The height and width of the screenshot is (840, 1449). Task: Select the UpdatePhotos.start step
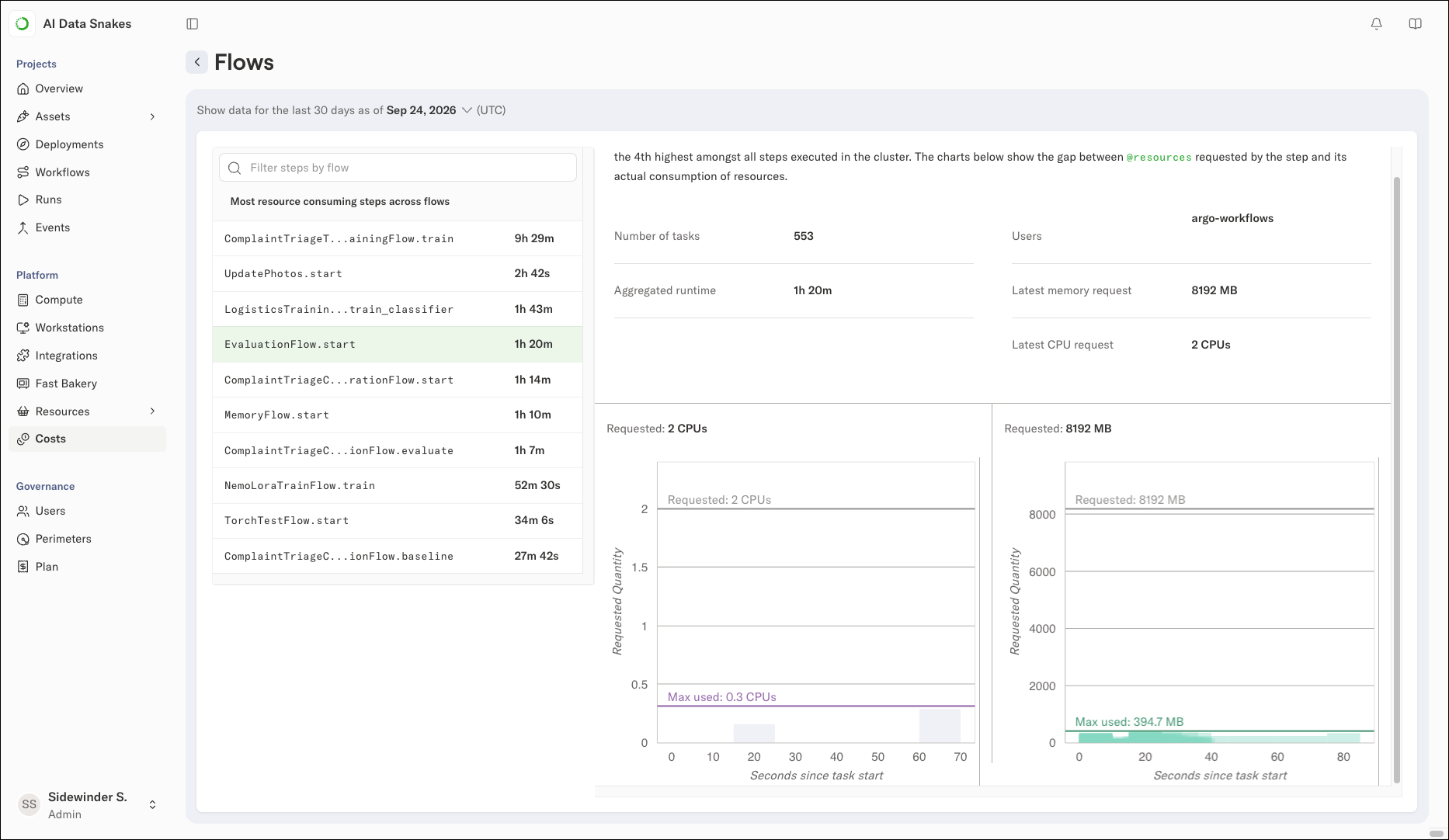click(x=398, y=274)
